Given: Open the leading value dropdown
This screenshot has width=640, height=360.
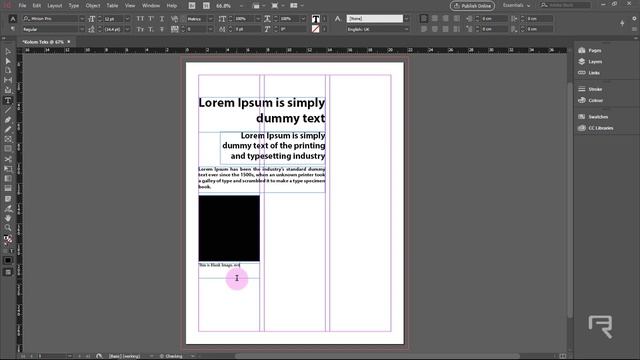Looking at the screenshot, I should [x=127, y=29].
